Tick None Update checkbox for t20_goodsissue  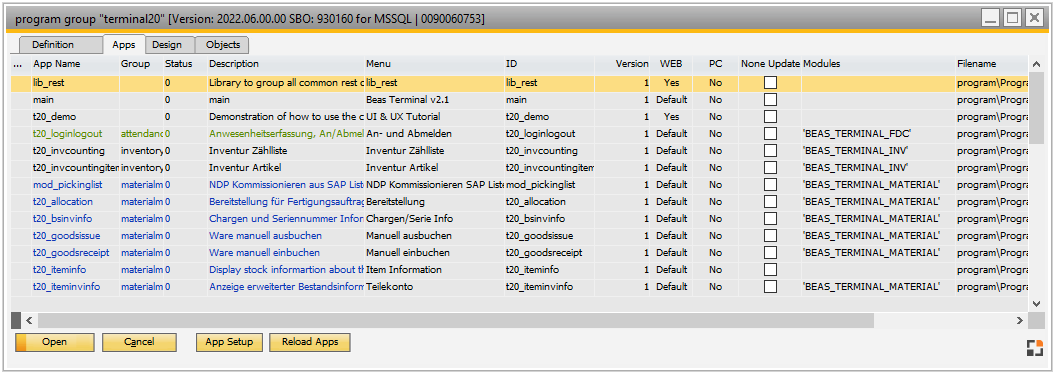pos(770,236)
